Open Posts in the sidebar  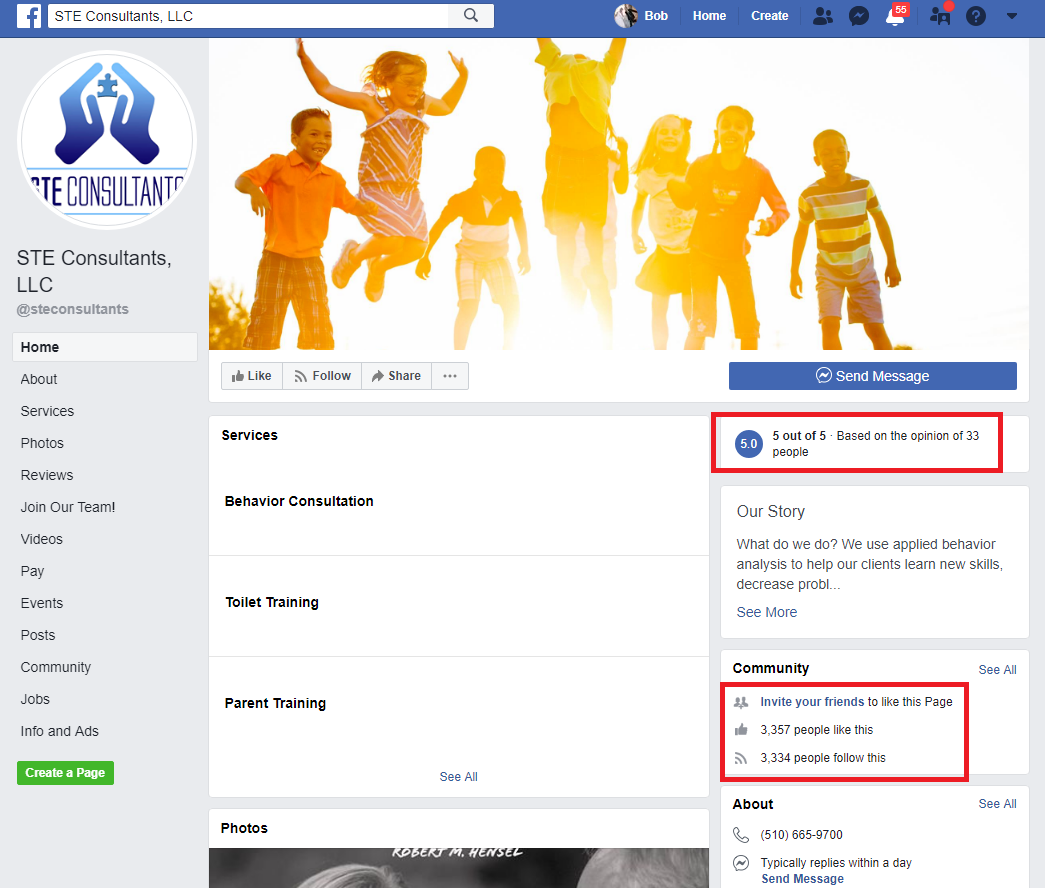[38, 635]
